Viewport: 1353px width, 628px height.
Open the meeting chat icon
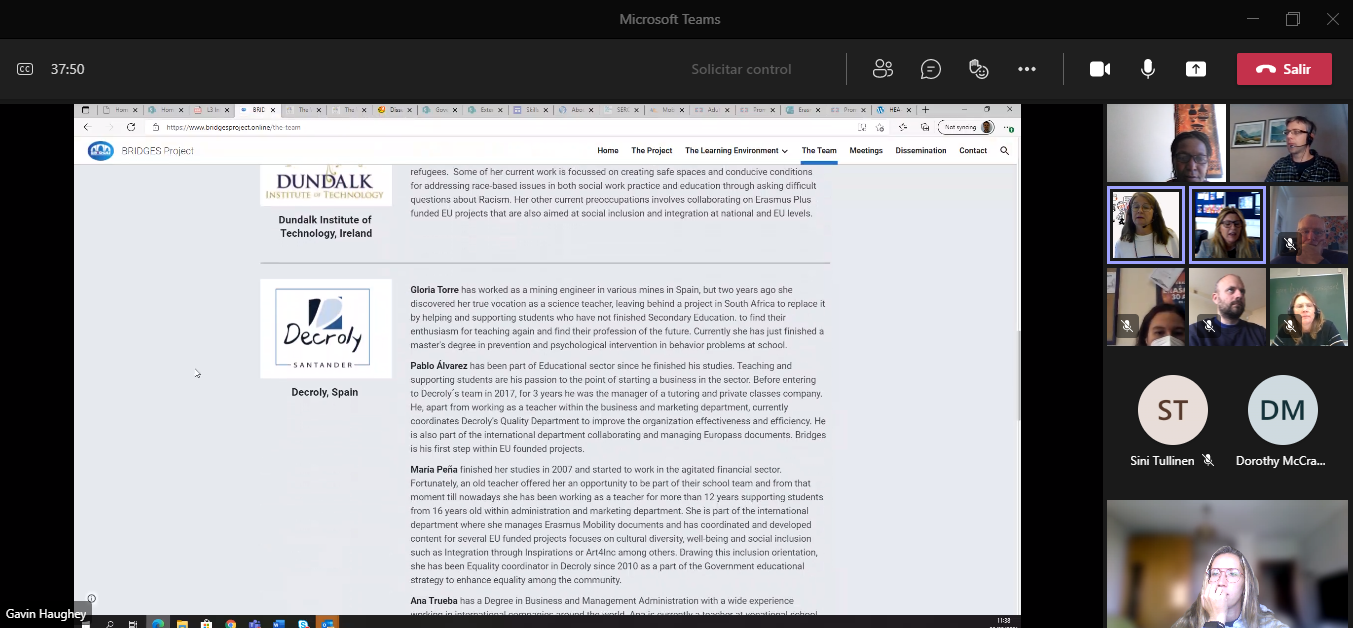931,69
